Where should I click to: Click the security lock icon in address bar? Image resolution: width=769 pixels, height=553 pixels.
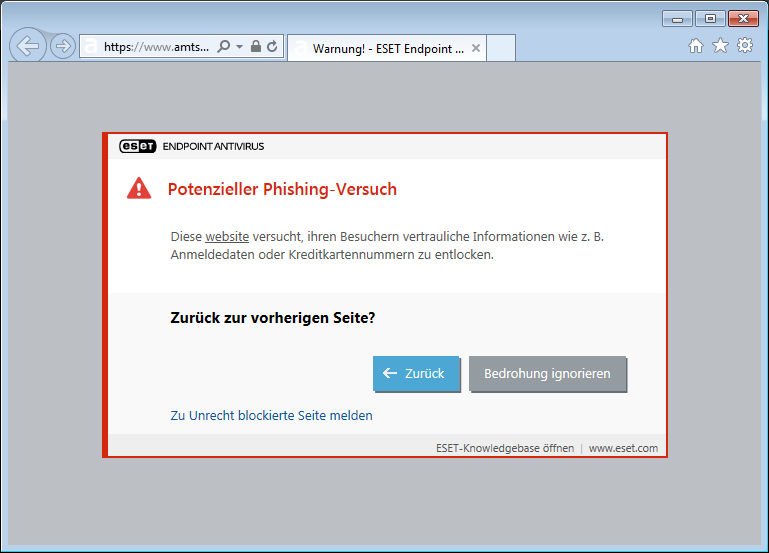256,46
